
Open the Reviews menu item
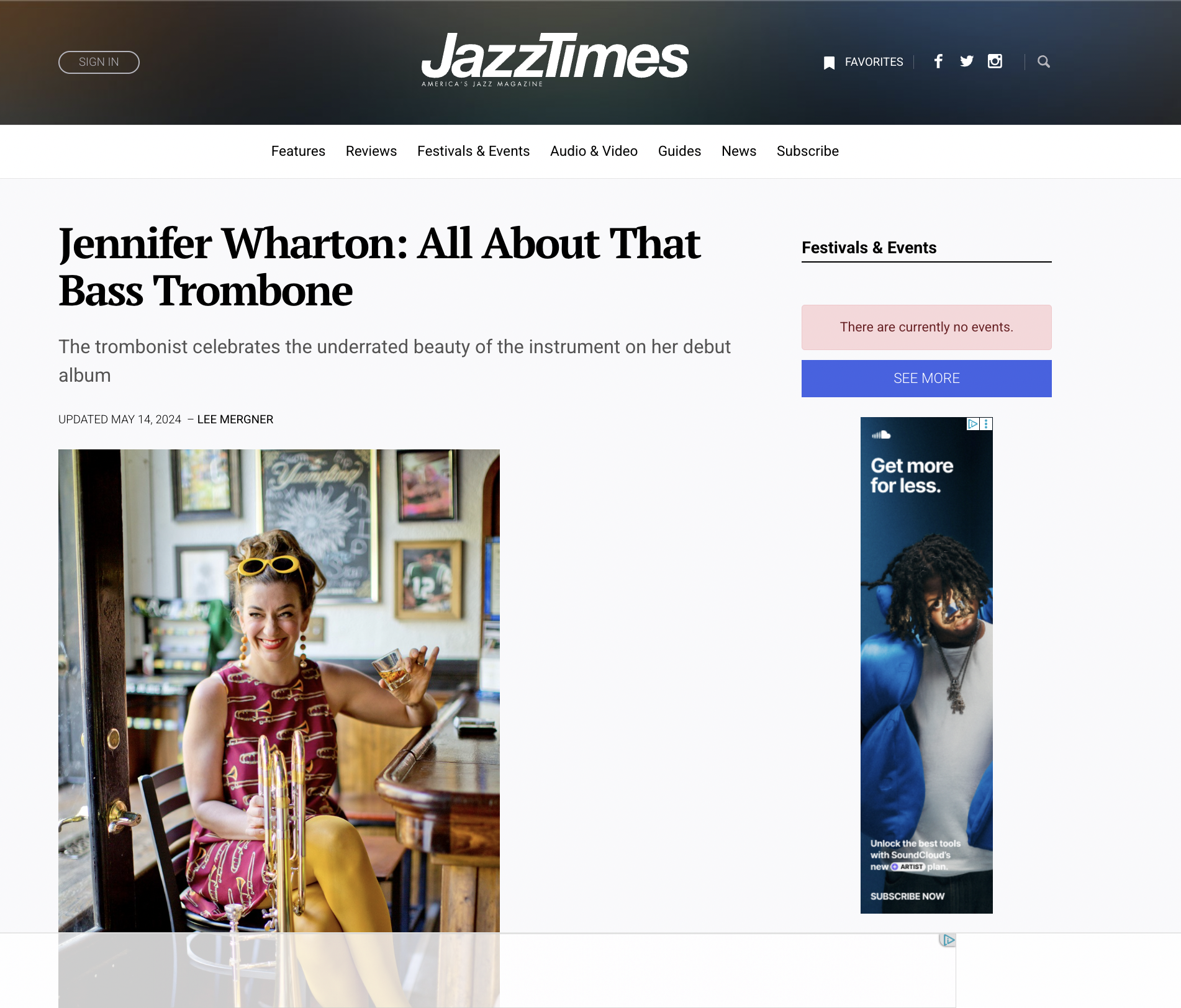(x=371, y=151)
